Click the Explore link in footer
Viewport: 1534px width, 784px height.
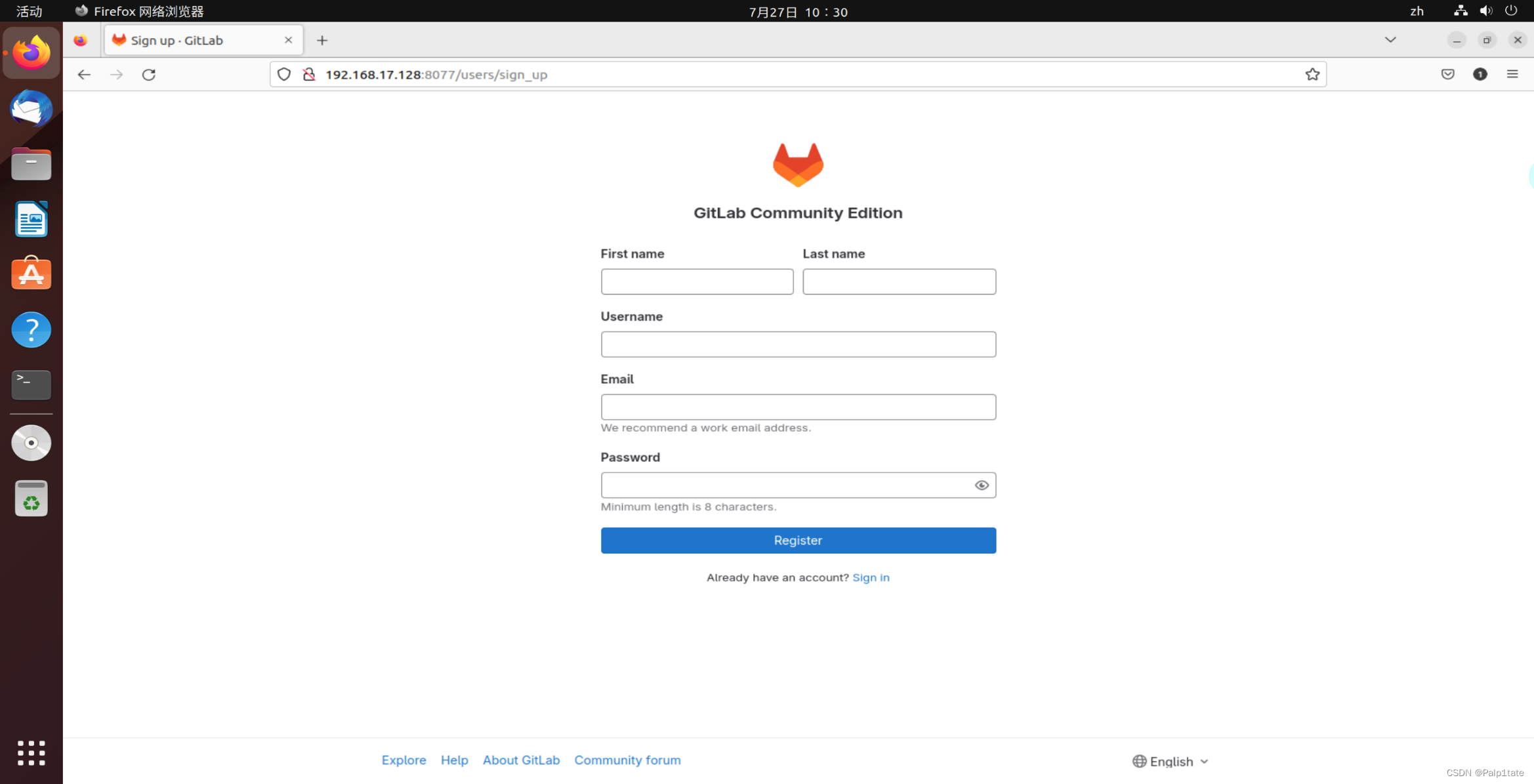[x=404, y=760]
